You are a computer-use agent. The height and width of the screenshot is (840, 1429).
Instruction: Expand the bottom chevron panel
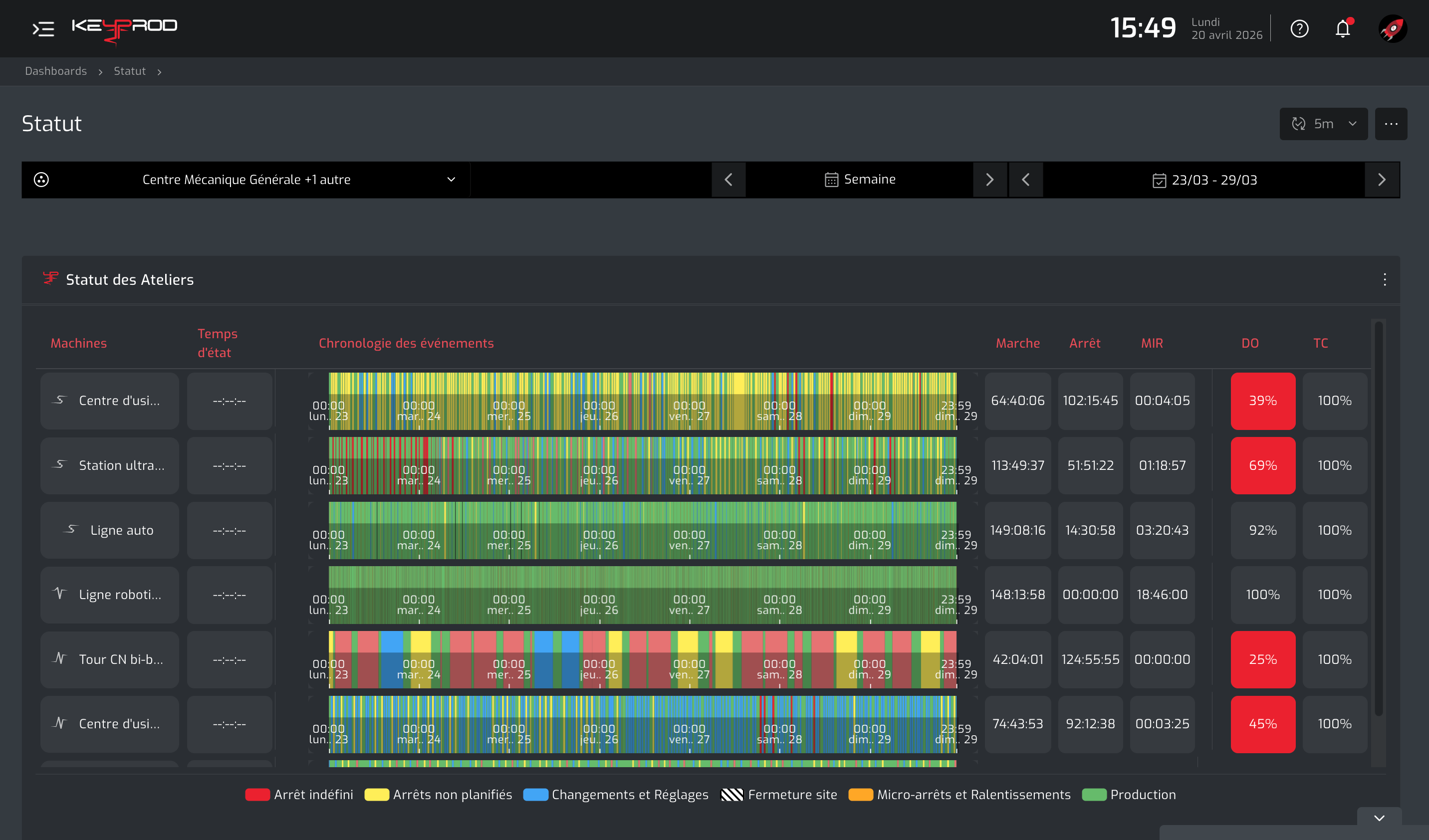(x=1379, y=818)
